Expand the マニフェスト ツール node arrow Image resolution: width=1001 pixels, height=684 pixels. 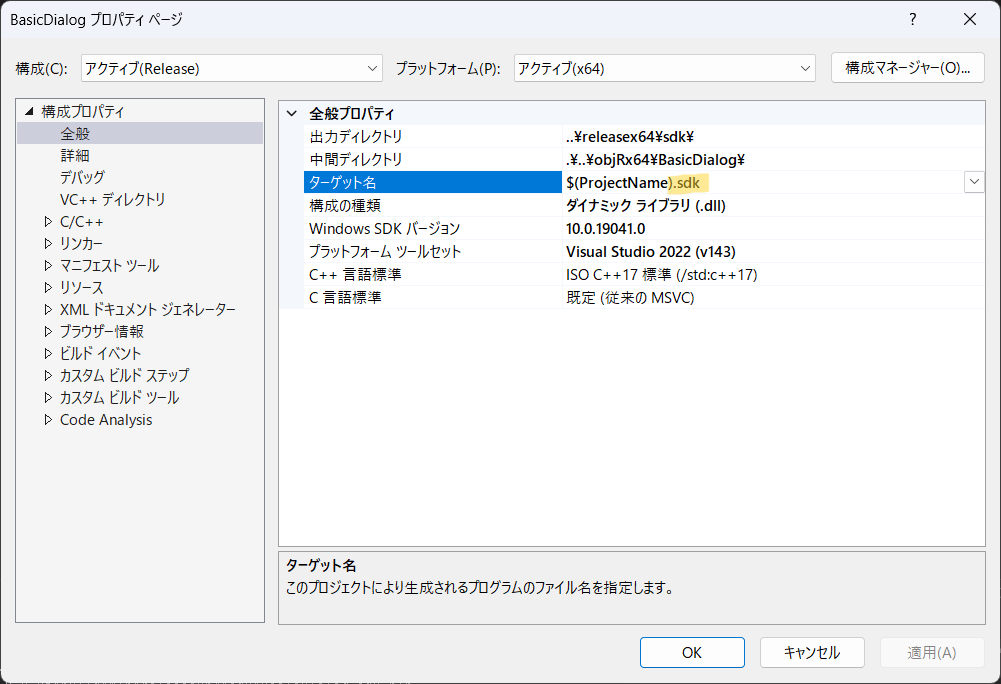point(47,266)
